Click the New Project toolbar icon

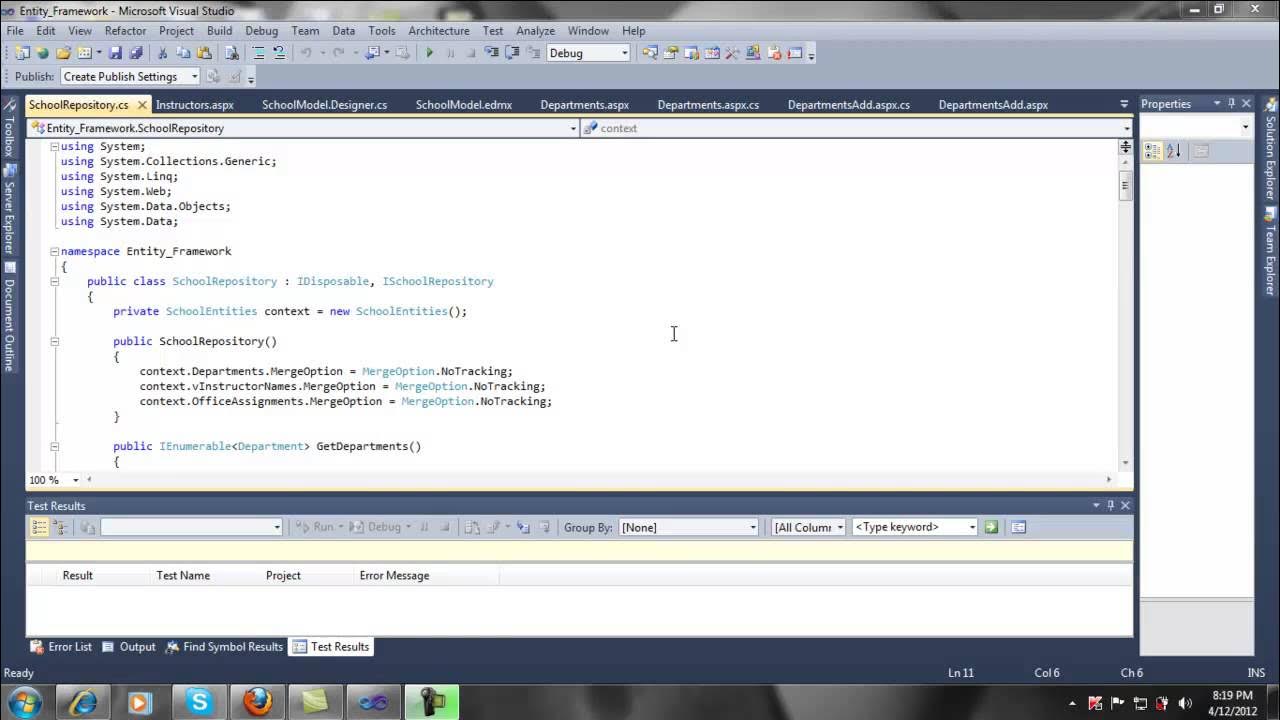[x=21, y=53]
